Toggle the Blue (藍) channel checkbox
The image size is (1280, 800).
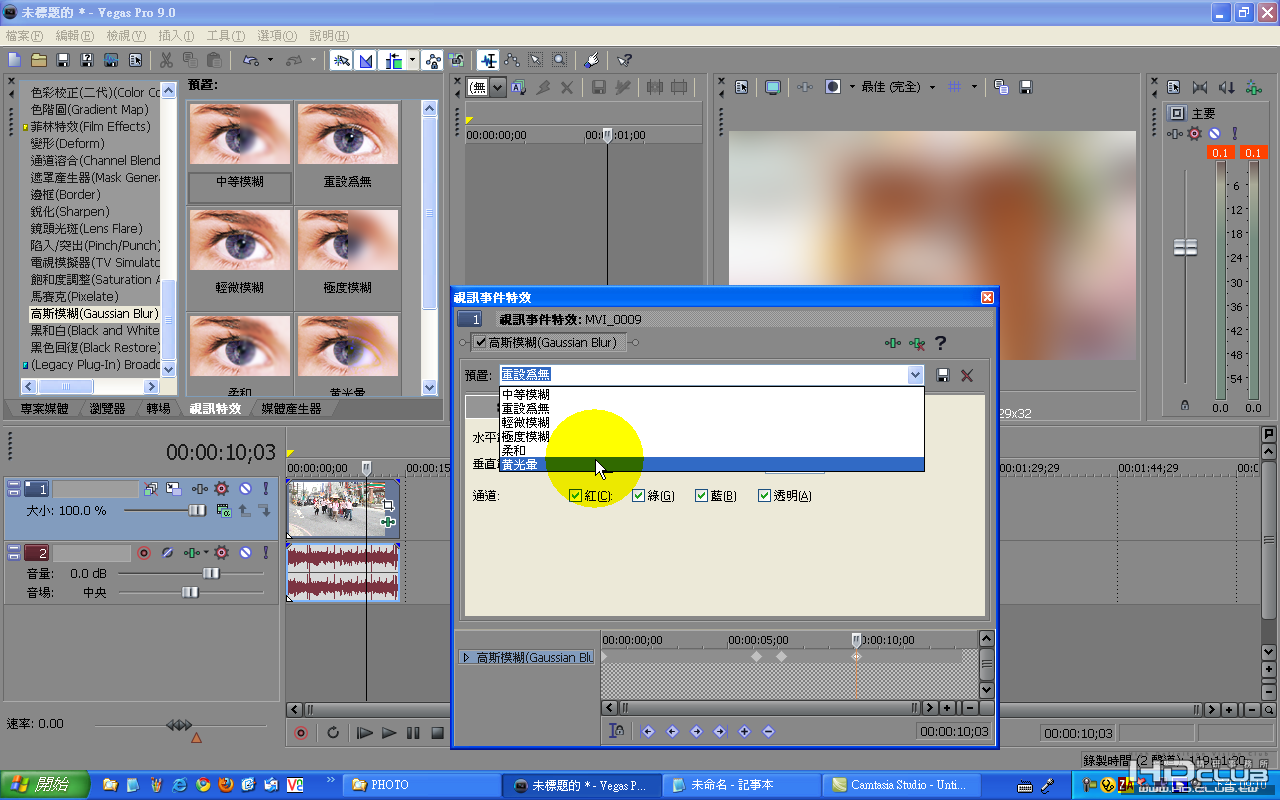pyautogui.click(x=702, y=496)
